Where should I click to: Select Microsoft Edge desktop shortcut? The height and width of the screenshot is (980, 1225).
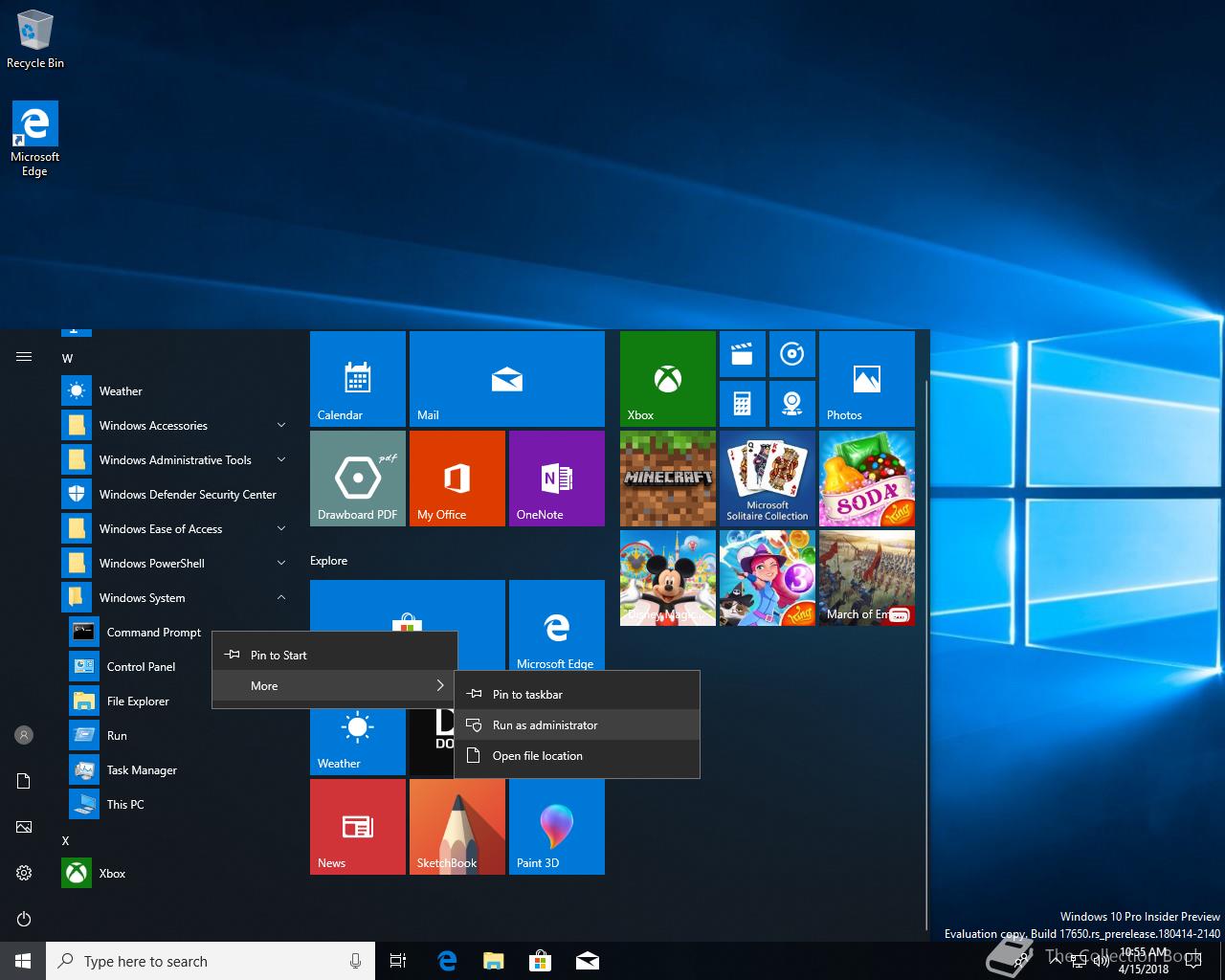35,140
